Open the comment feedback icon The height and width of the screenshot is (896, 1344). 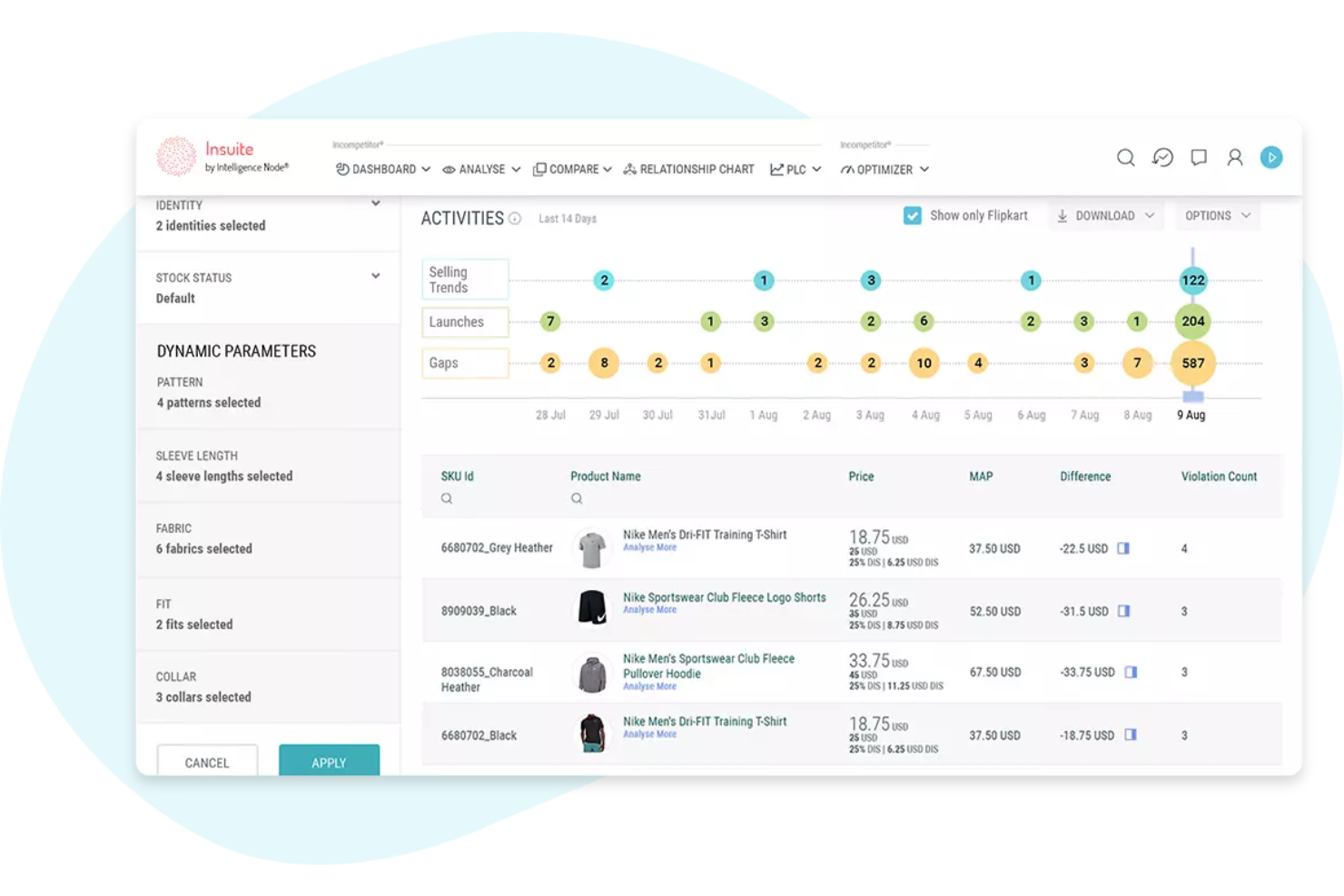1199,157
